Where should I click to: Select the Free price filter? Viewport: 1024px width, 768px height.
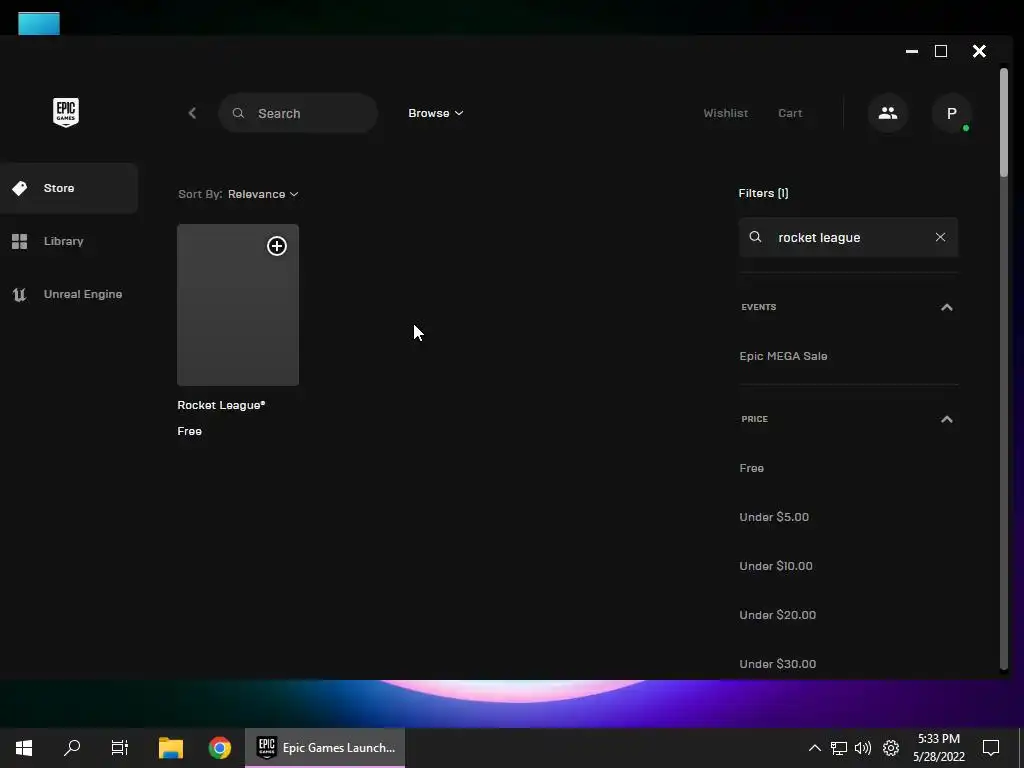751,468
